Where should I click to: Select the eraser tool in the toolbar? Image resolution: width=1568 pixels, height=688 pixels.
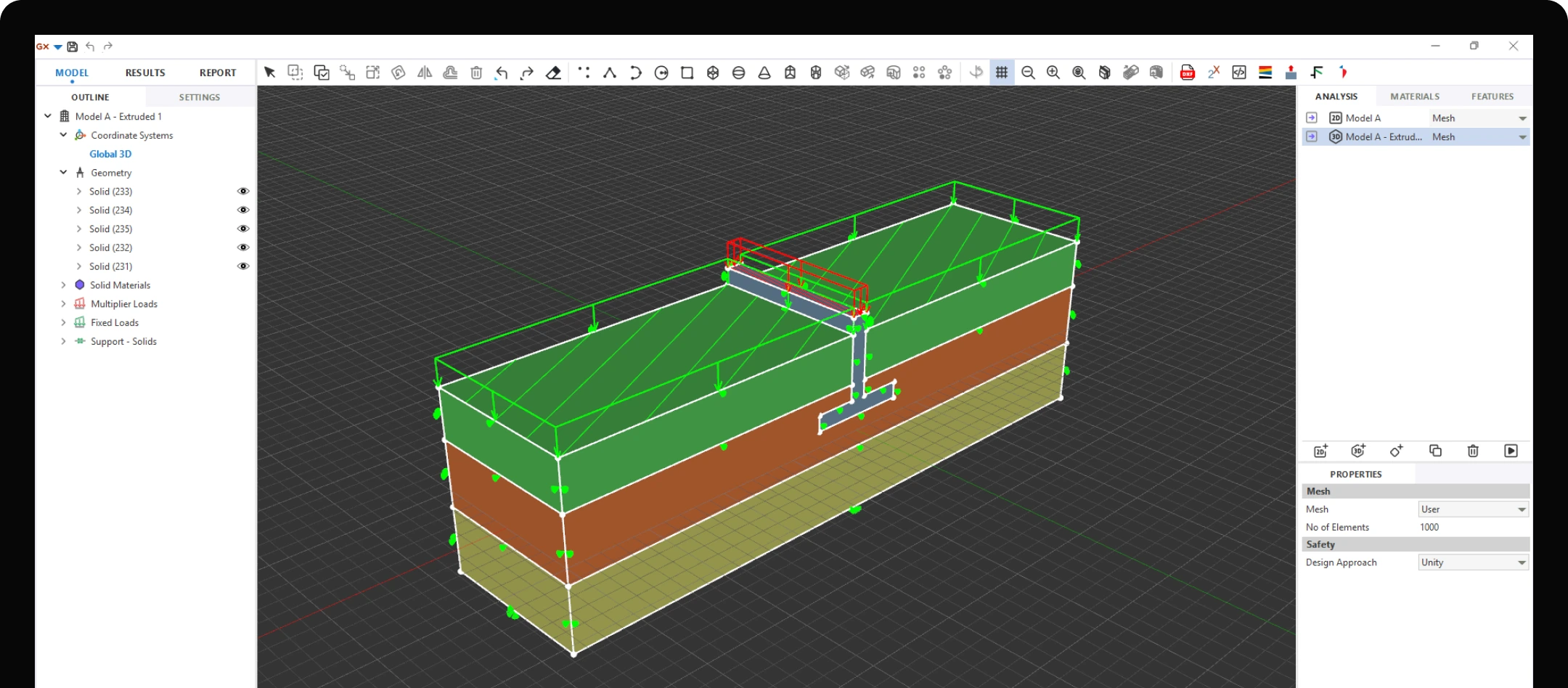[x=553, y=73]
